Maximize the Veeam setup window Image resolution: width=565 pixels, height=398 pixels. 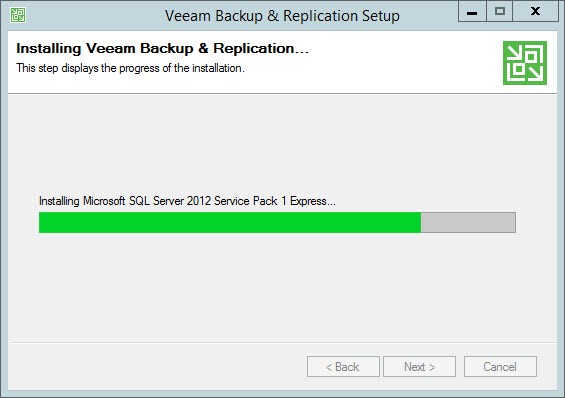point(499,12)
